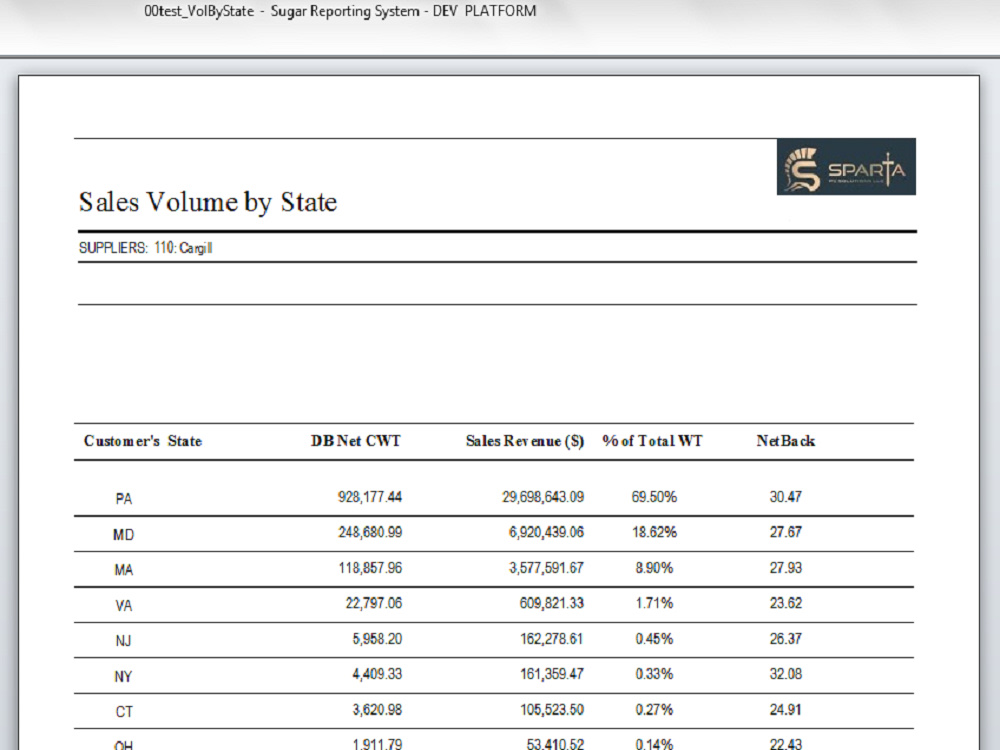Viewport: 1000px width, 750px height.
Task: Click the 'SUPPLIERS: 110: Cargill' filter line
Action: pos(145,248)
